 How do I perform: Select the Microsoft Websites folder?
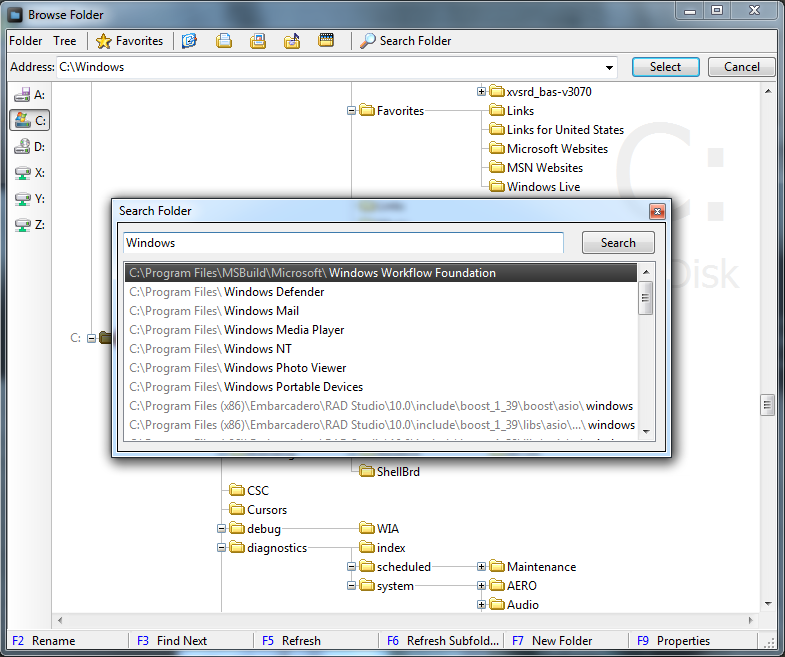(549, 149)
